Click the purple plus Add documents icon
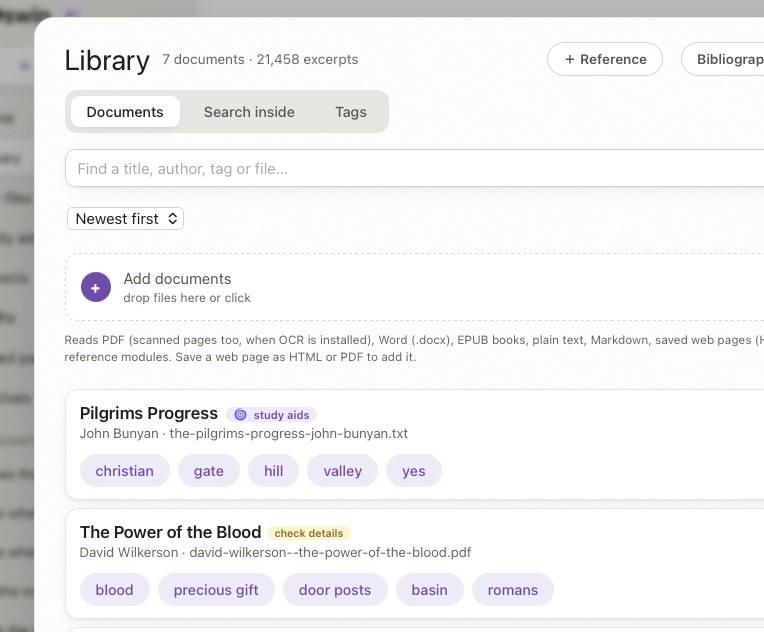 pos(96,287)
